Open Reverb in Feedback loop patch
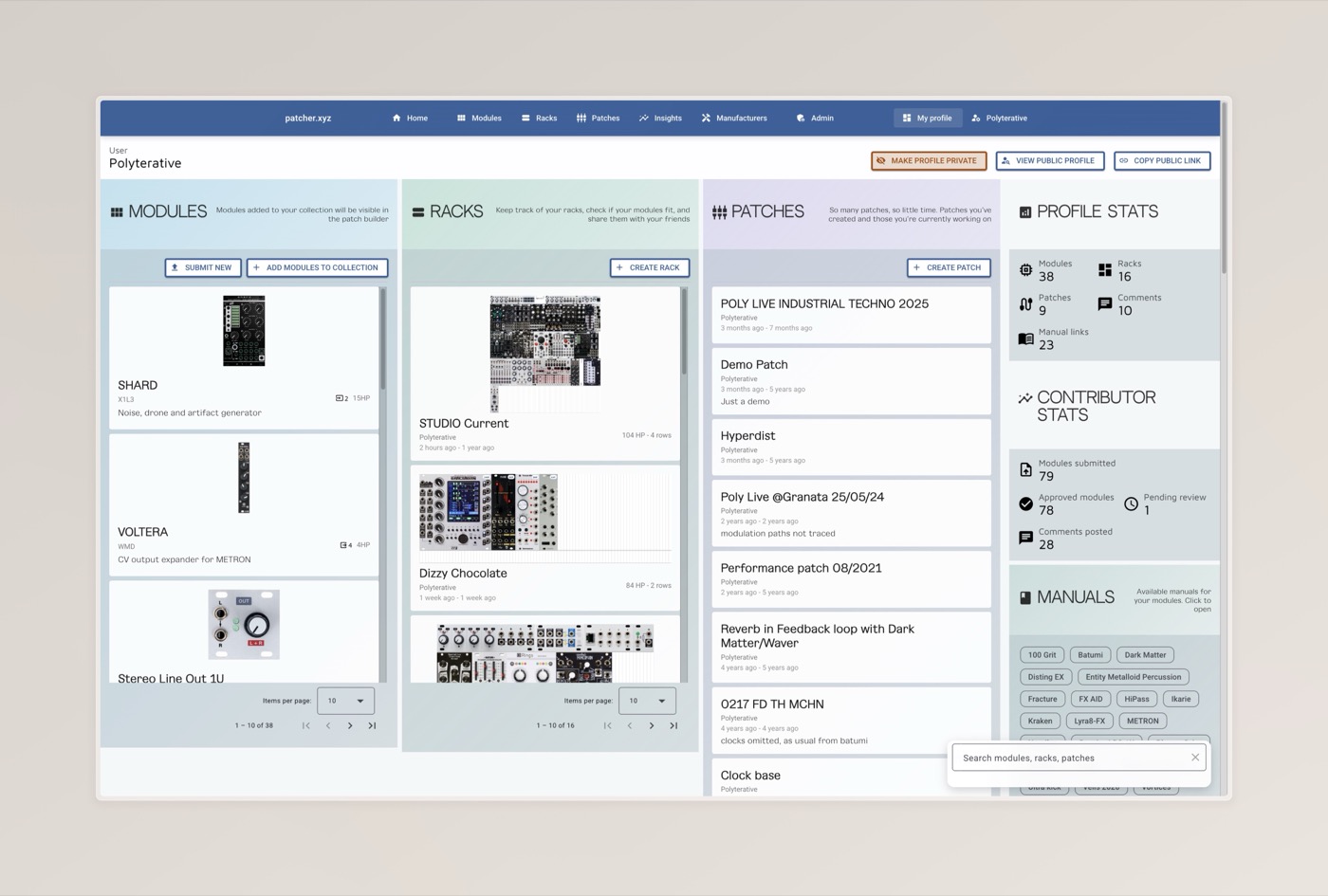The width and height of the screenshot is (1328, 896). pyautogui.click(x=851, y=648)
